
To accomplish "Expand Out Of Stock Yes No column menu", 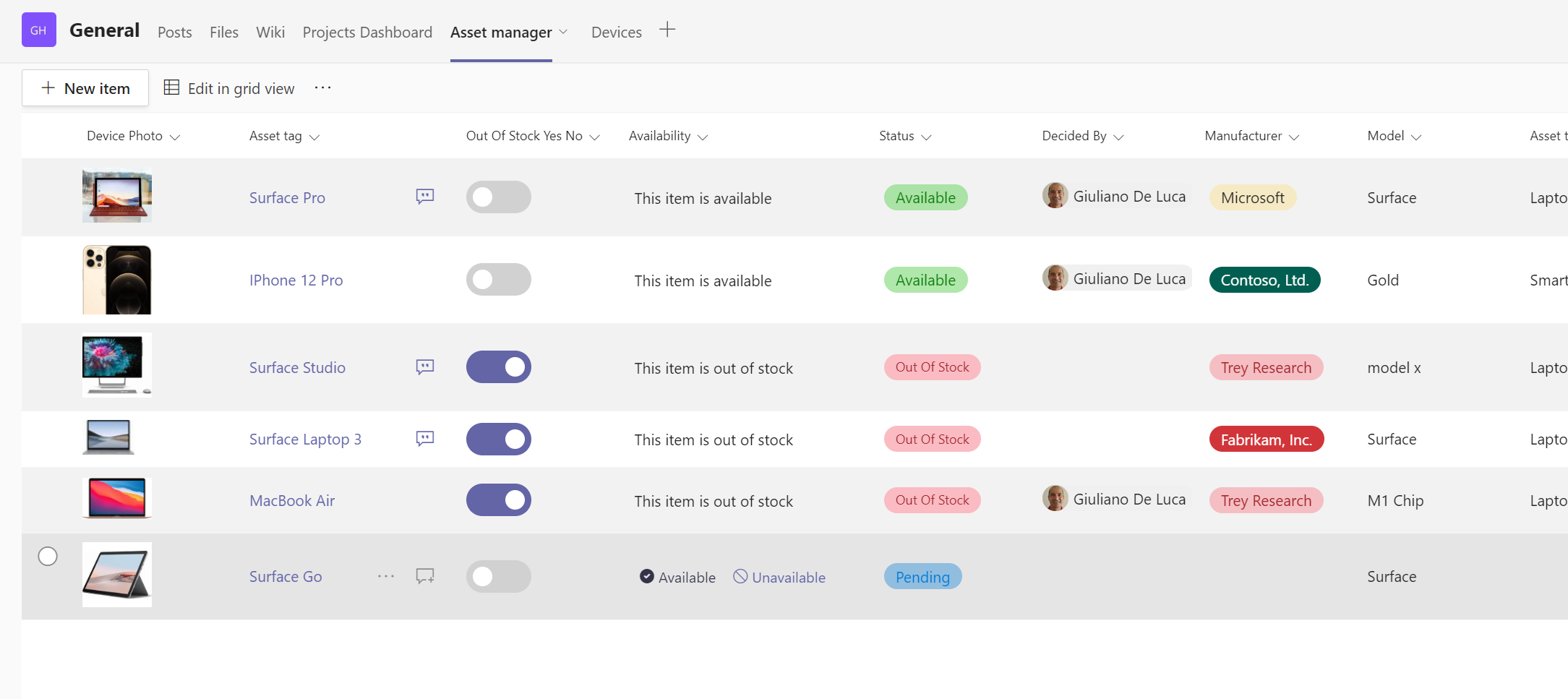I will point(594,137).
